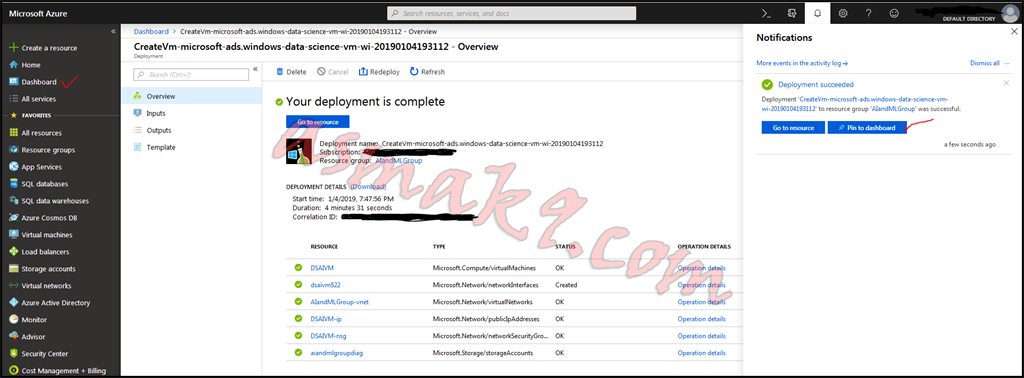This screenshot has width=1024, height=378.
Task: Dismiss the Deployment succeeded notification
Action: 1006,83
